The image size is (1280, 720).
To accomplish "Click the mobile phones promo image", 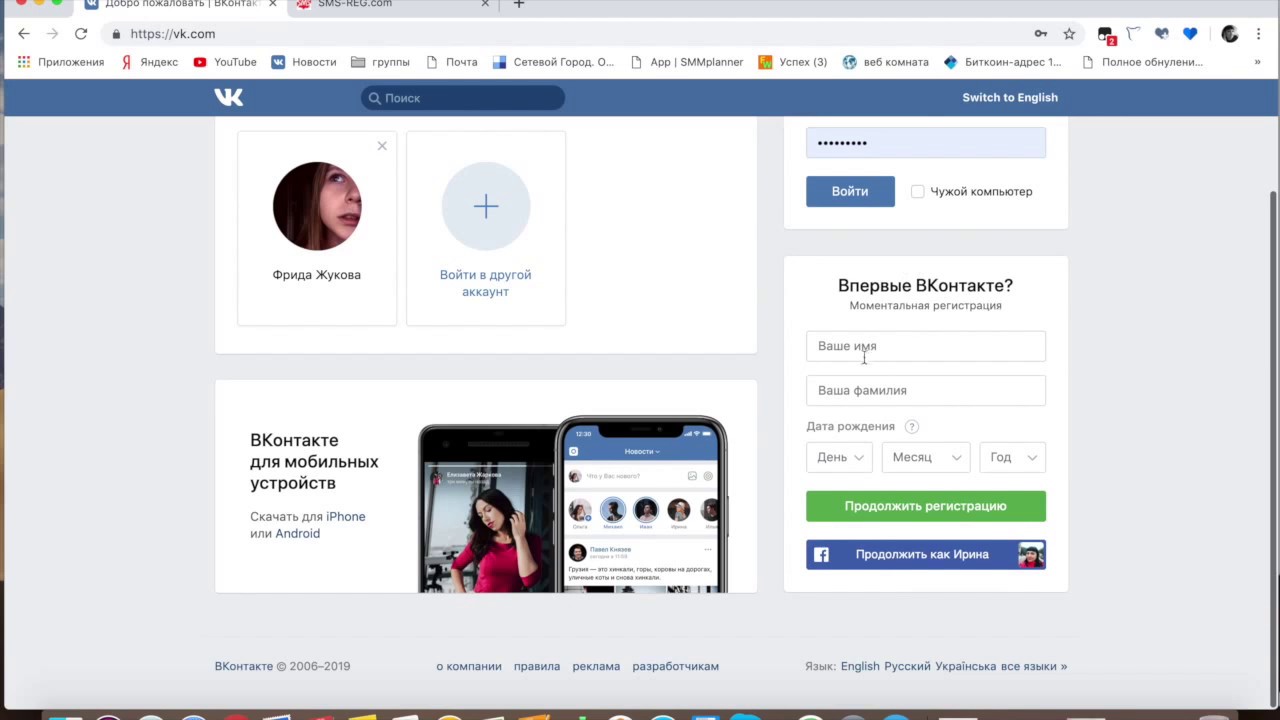I will click(x=572, y=503).
